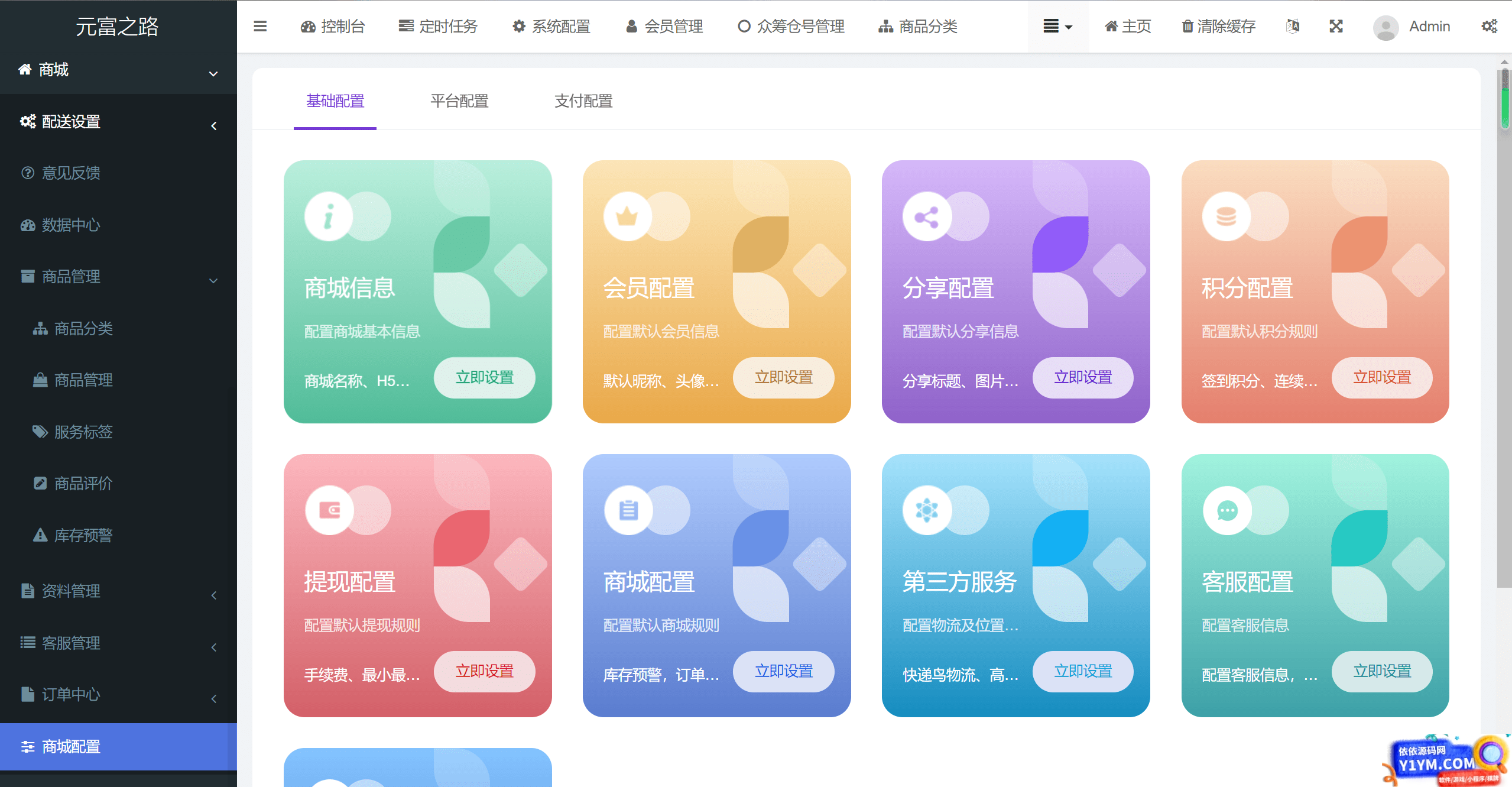This screenshot has height=787, width=1512.
Task: Switch to 平台配置 tab
Action: tap(459, 101)
